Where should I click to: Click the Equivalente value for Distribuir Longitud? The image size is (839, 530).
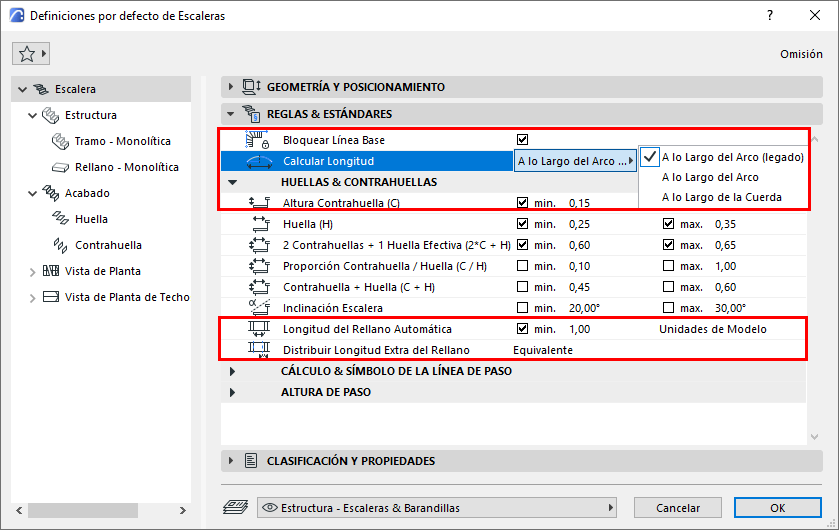(x=543, y=350)
